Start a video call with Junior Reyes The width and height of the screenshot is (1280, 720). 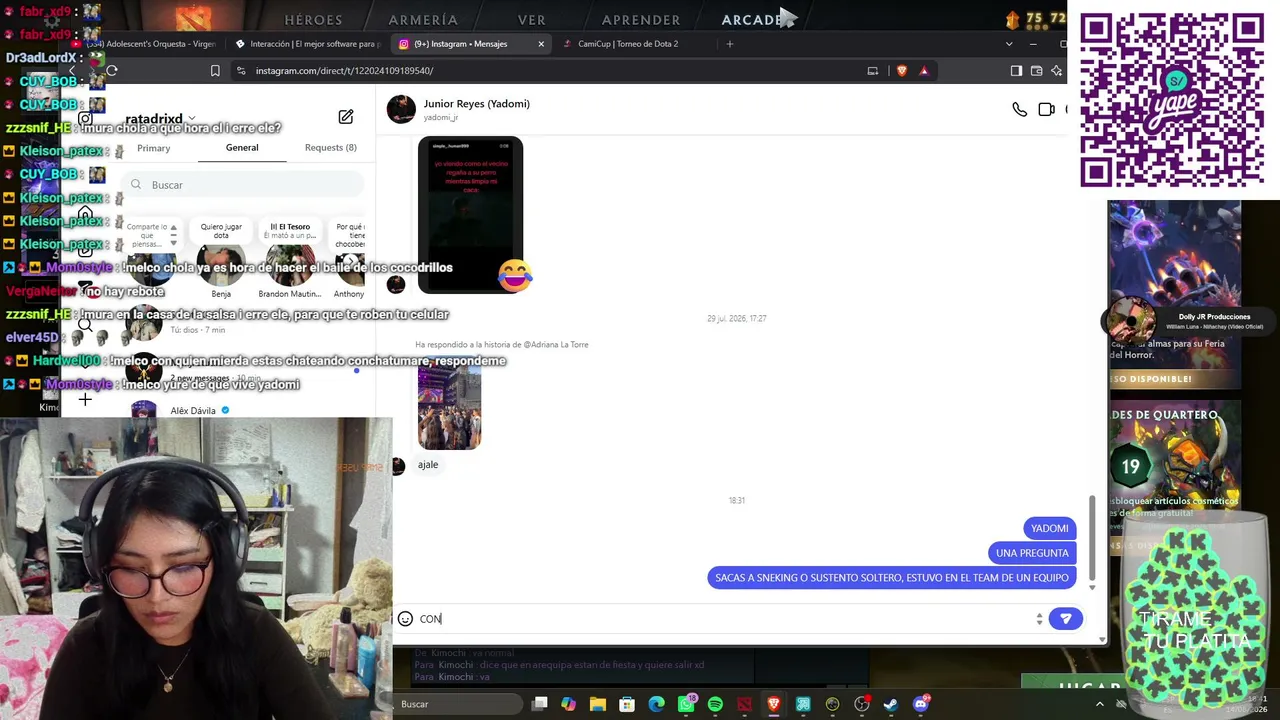click(x=1046, y=110)
